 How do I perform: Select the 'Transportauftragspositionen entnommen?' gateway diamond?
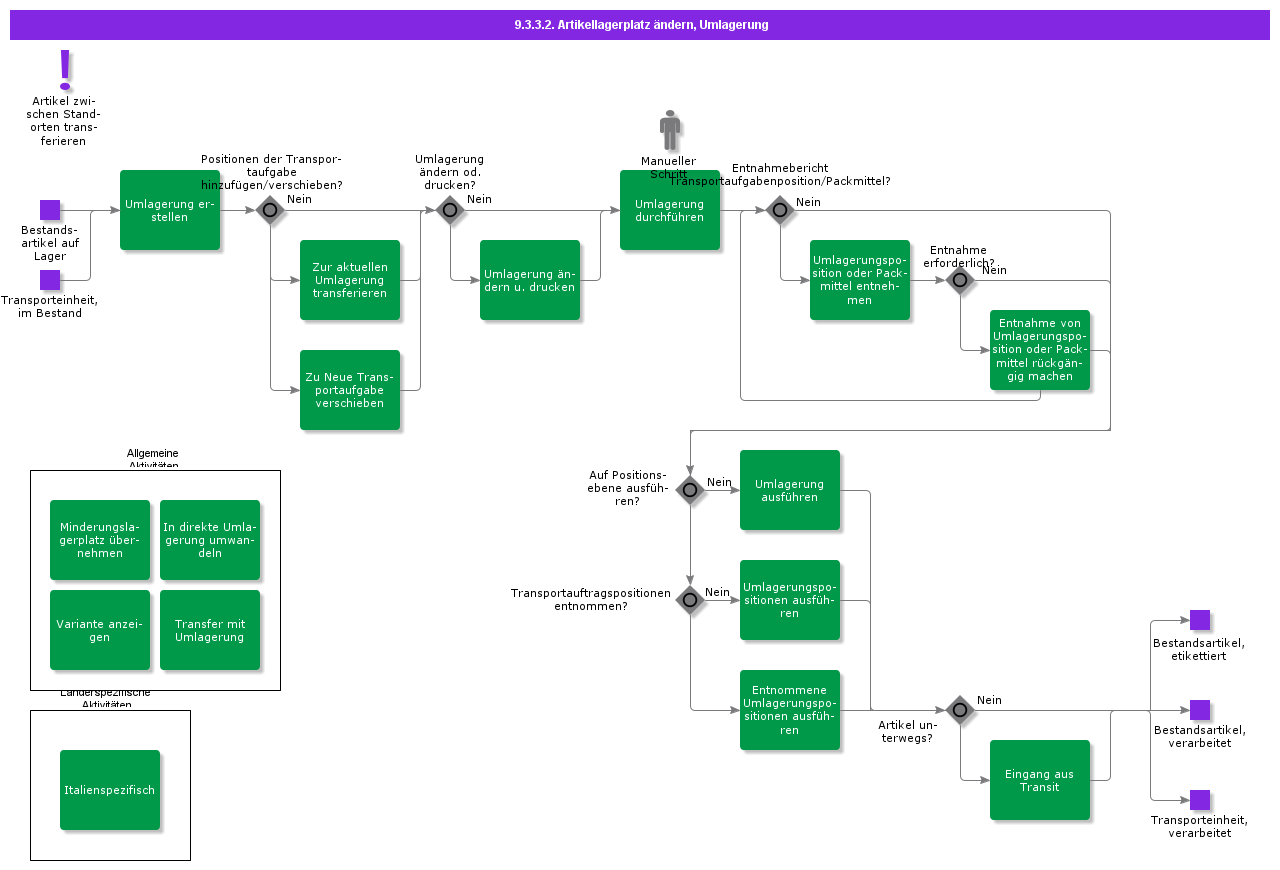tap(690, 600)
